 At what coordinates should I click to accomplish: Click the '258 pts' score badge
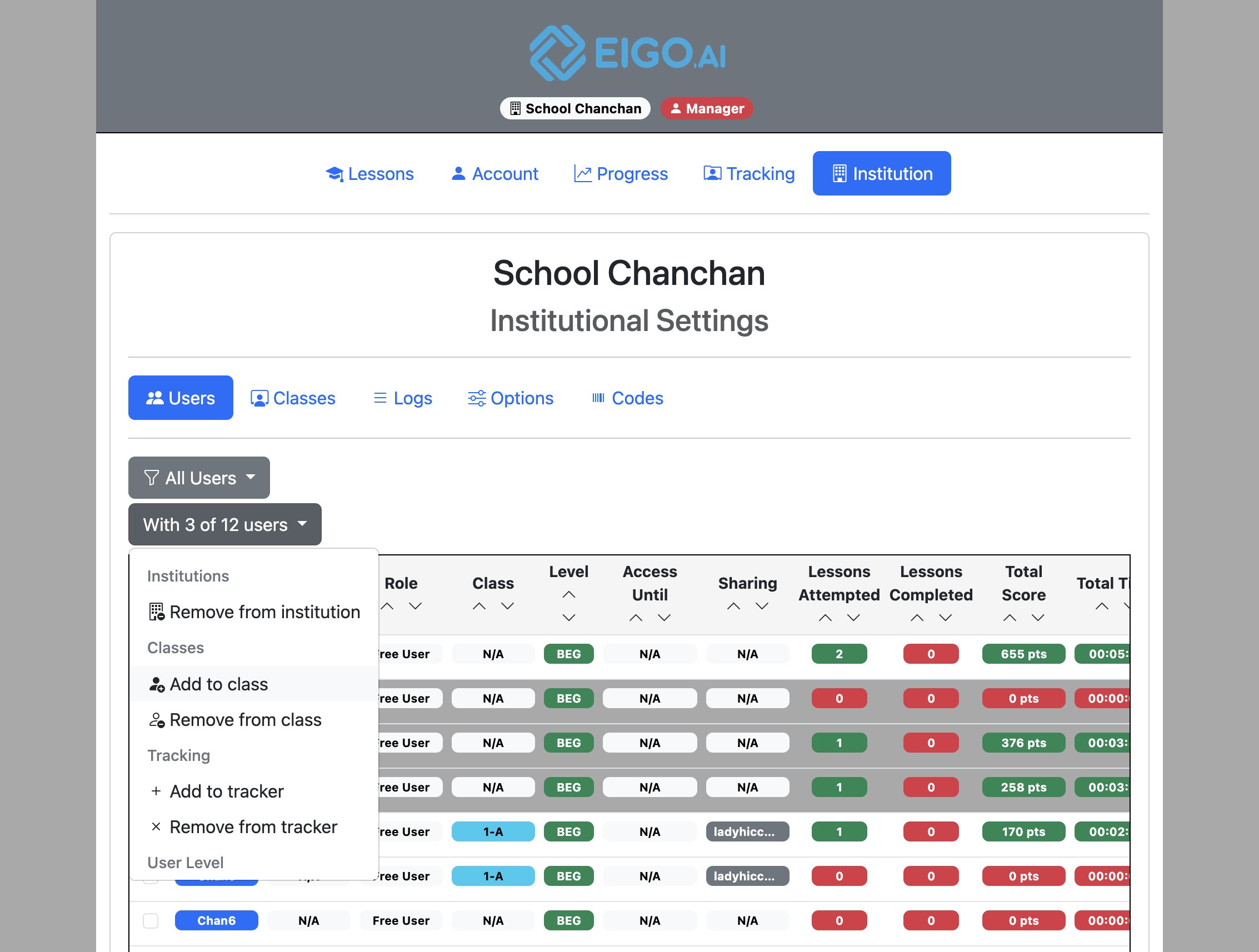pyautogui.click(x=1023, y=787)
